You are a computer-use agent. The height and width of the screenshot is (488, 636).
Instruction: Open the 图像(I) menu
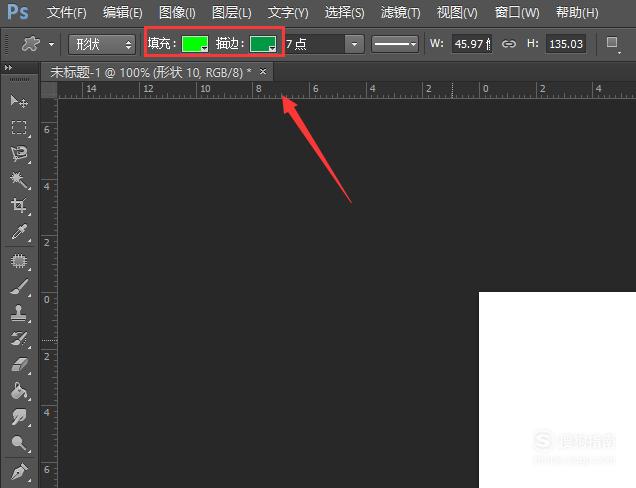point(177,13)
